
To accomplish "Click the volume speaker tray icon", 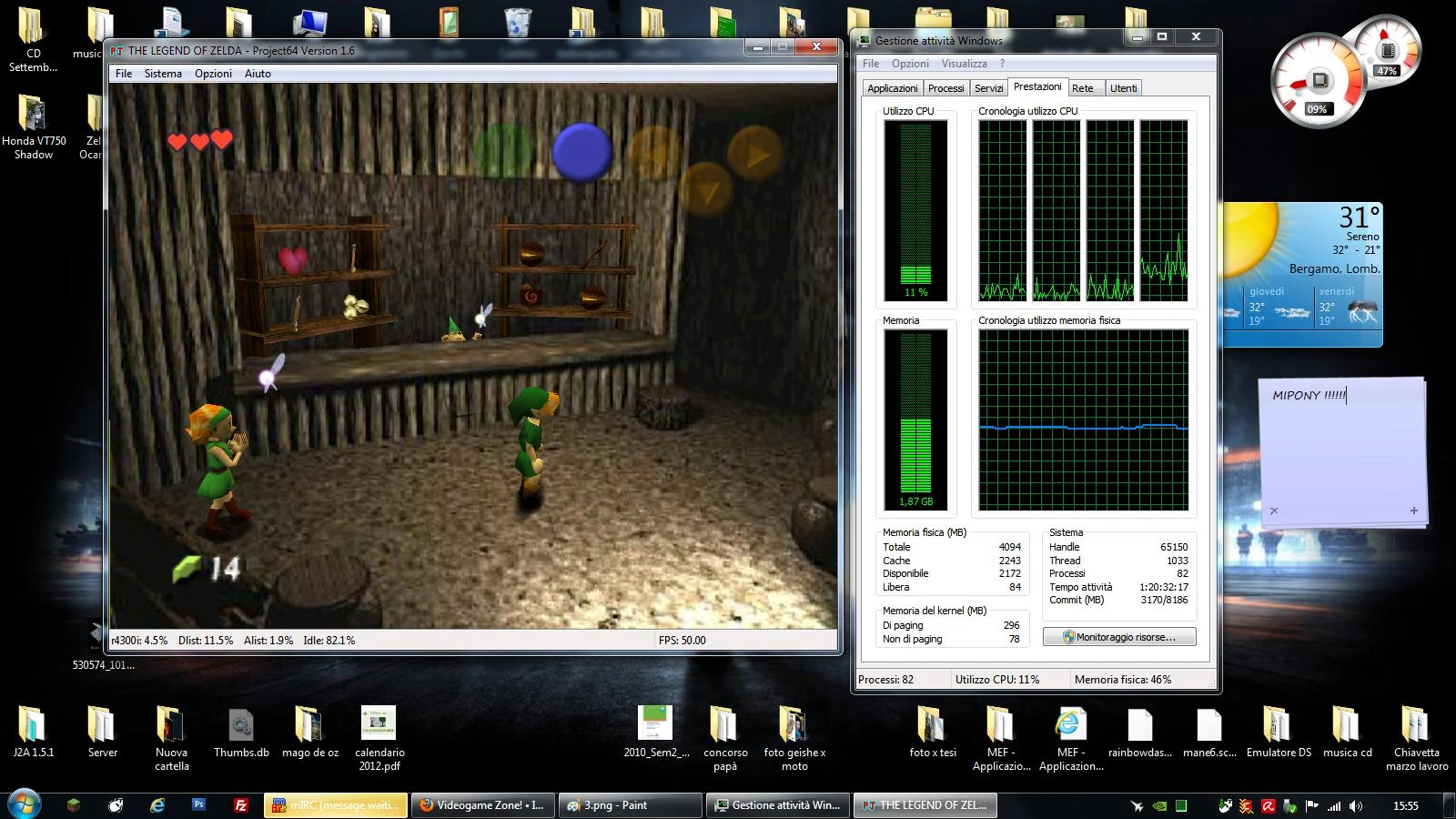I will click(1356, 805).
